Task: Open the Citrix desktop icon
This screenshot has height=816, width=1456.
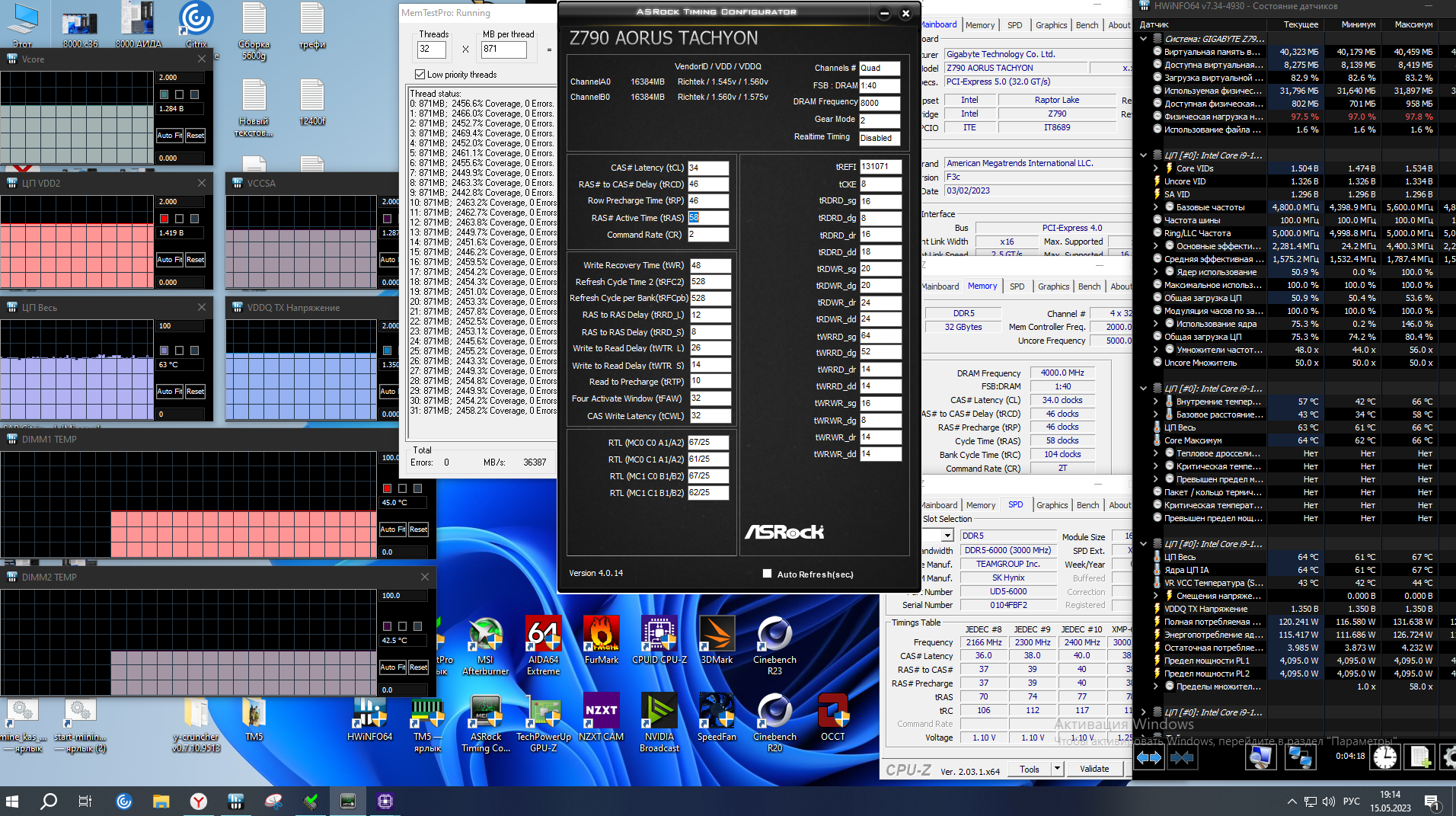Action: (x=196, y=25)
